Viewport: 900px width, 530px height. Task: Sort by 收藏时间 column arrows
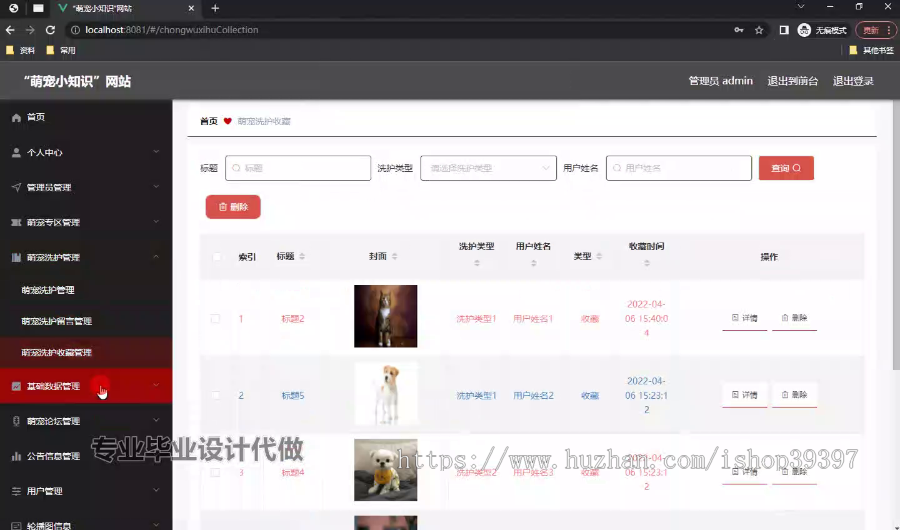point(647,263)
